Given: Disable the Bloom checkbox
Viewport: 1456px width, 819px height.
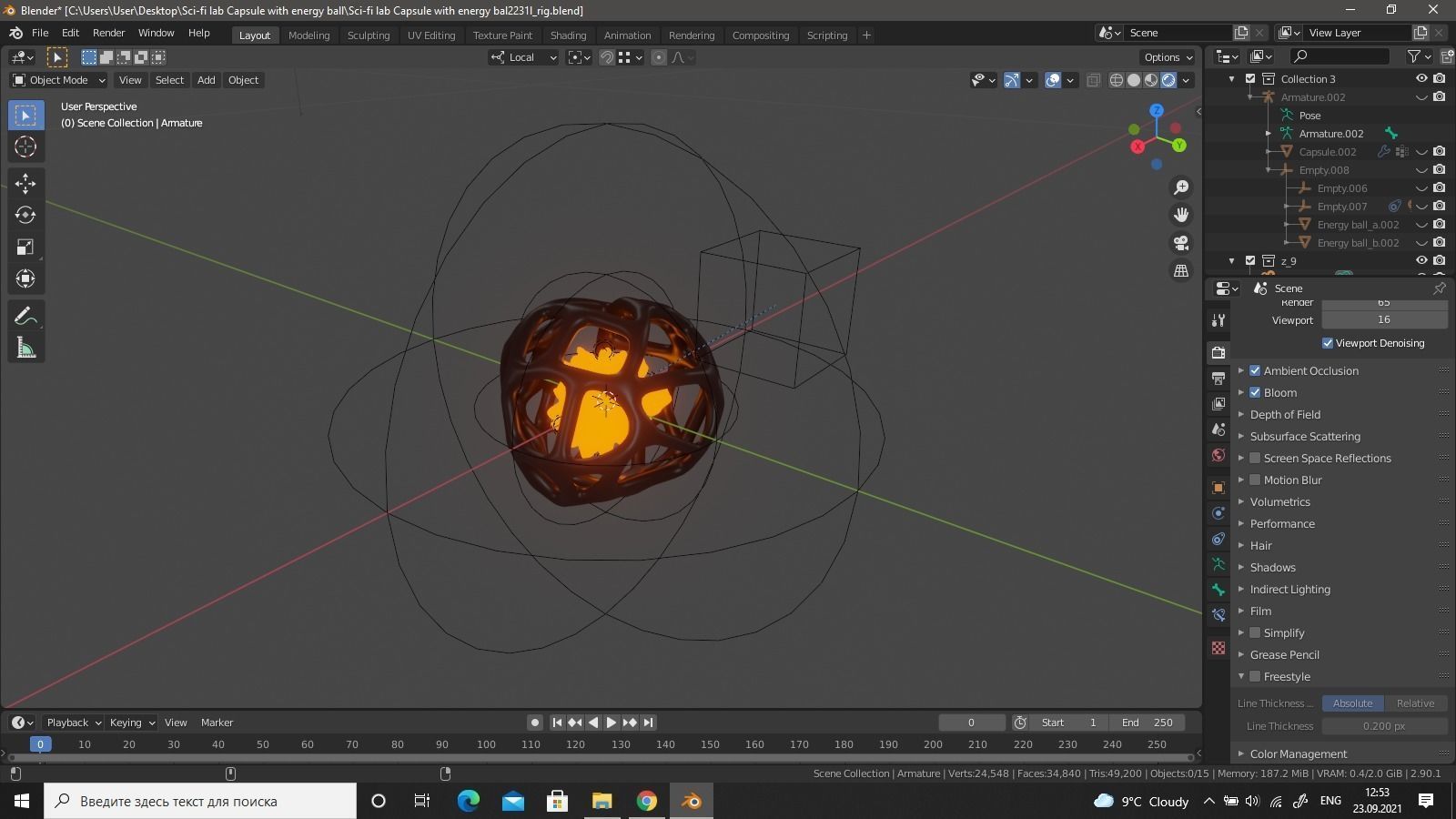Looking at the screenshot, I should [x=1255, y=392].
